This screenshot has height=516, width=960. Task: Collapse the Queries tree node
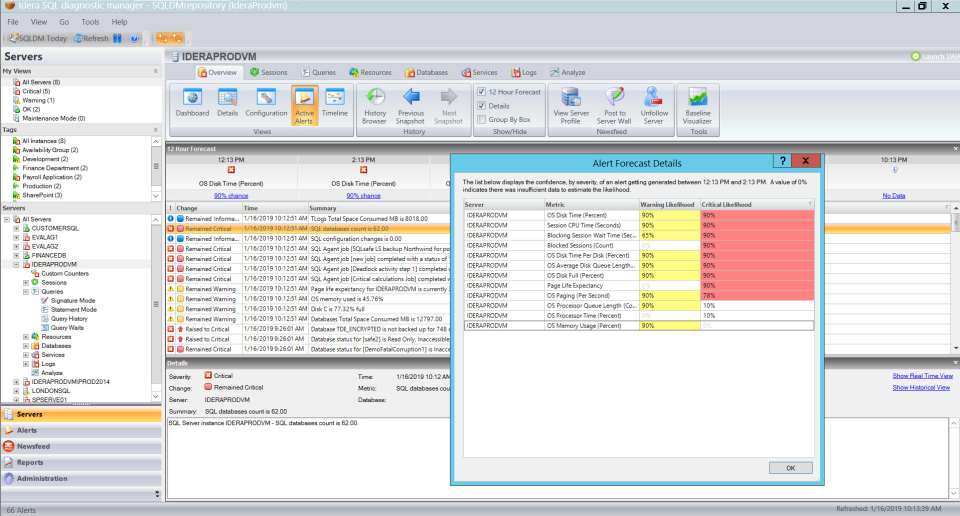point(26,292)
